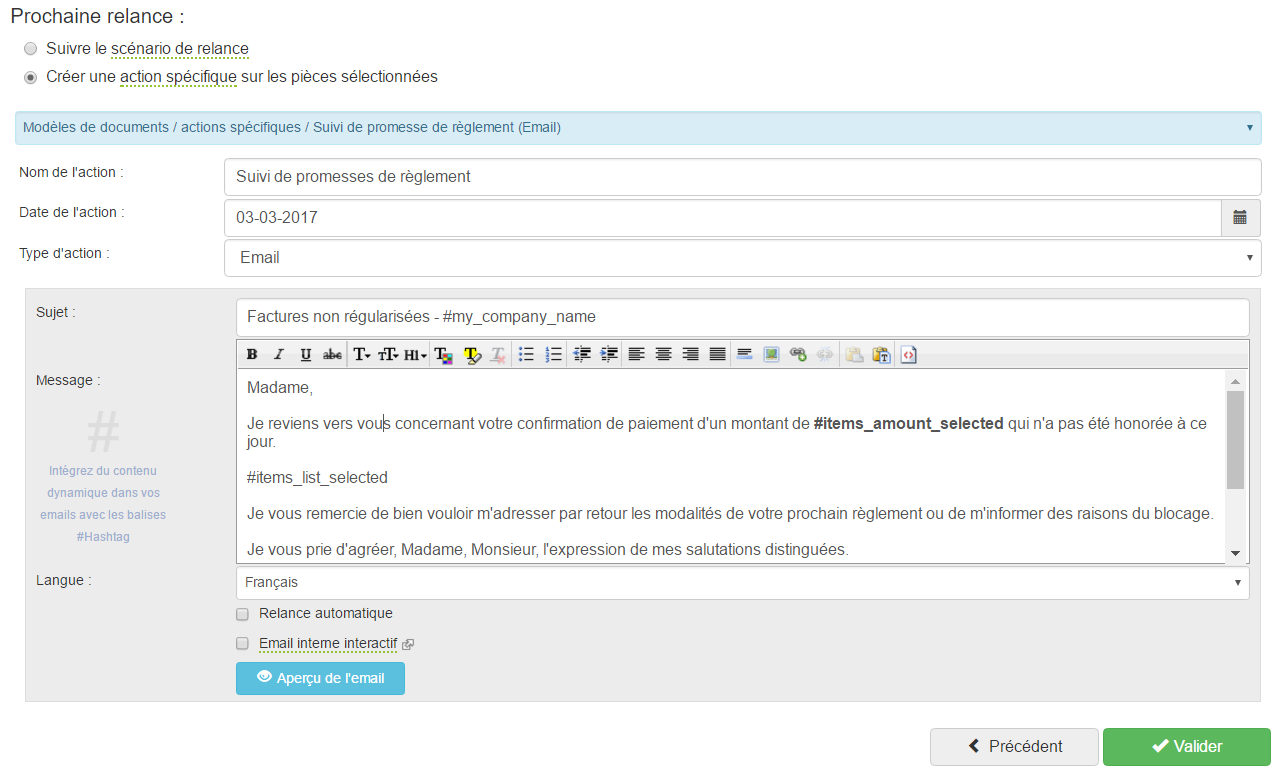Insert a horizontal rule
Image resolution: width=1280 pixels, height=774 pixels.
pos(744,354)
